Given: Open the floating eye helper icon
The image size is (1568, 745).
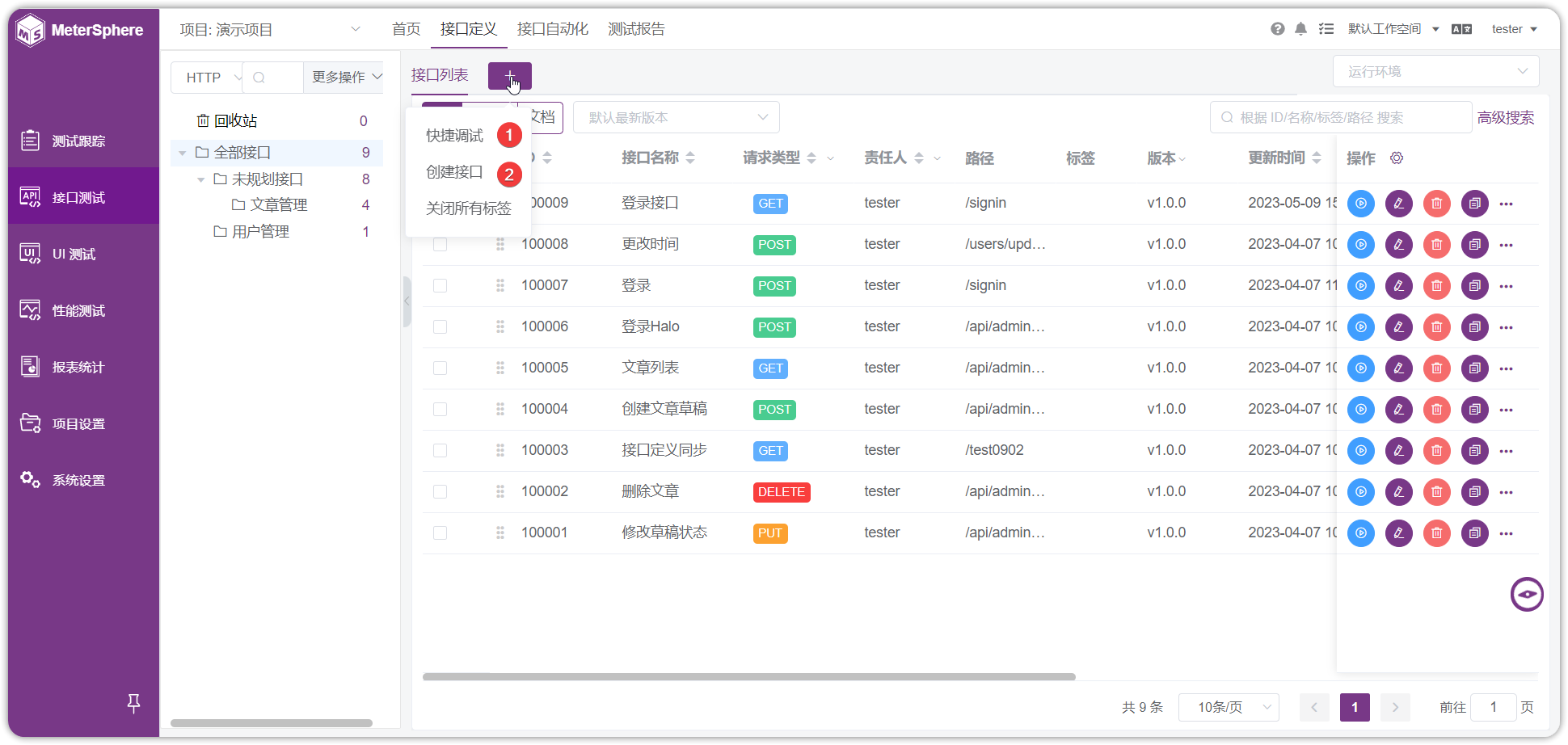Looking at the screenshot, I should (x=1527, y=595).
